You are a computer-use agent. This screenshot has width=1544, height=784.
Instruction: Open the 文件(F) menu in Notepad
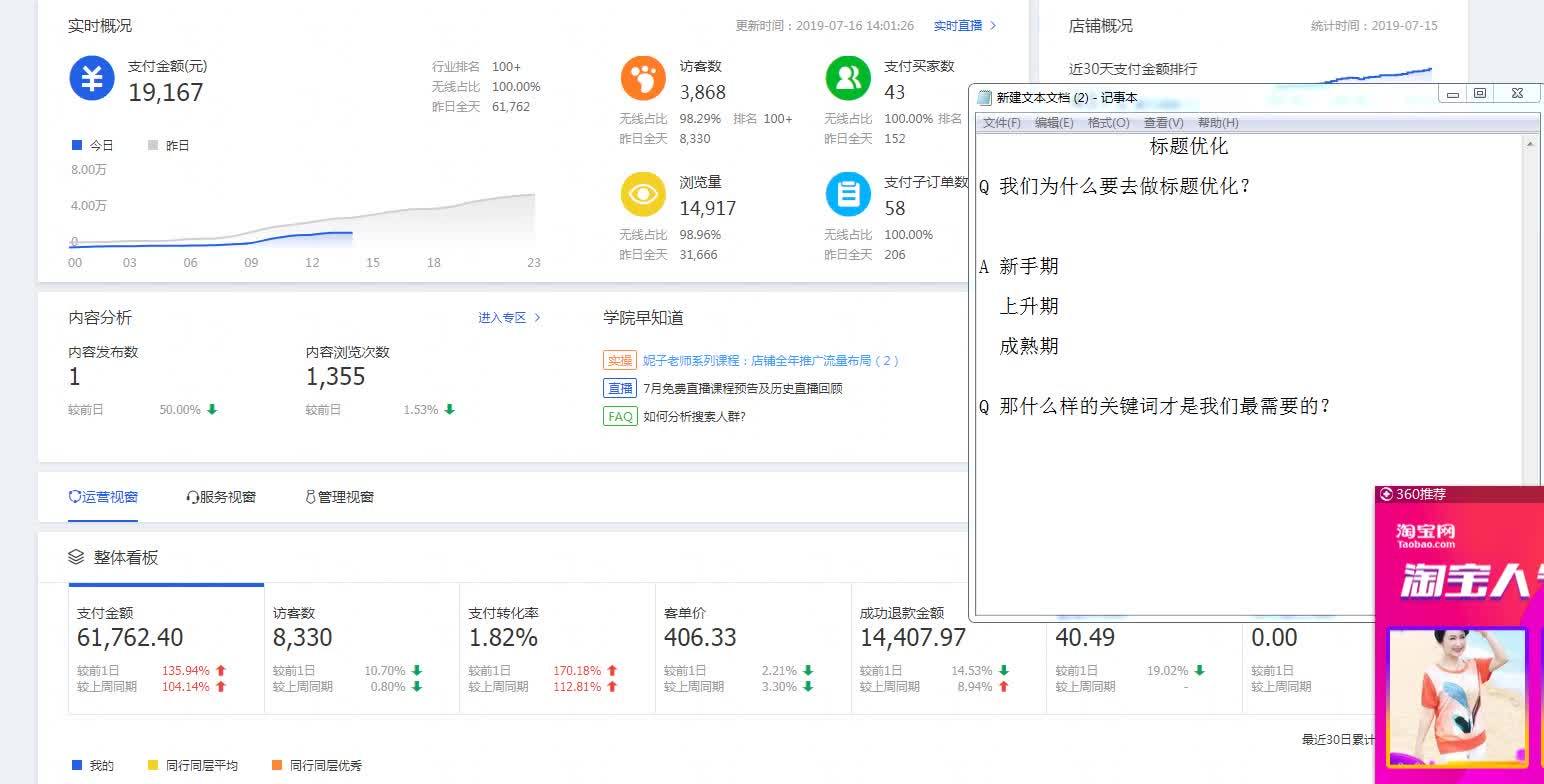pos(1001,123)
